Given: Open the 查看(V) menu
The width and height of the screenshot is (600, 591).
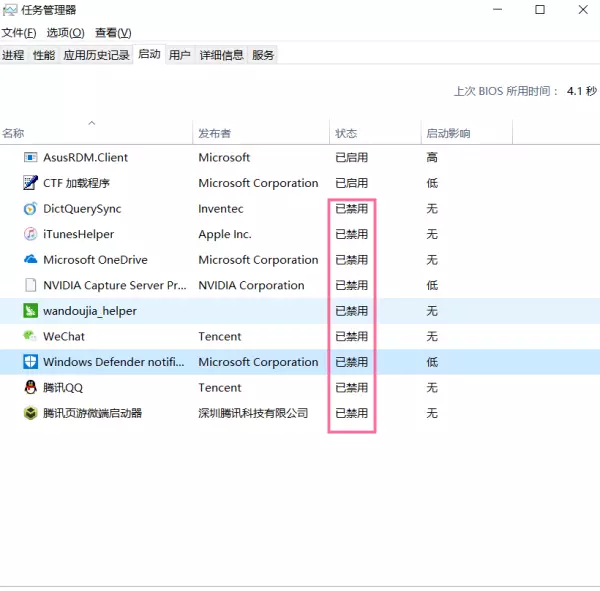Looking at the screenshot, I should (x=113, y=33).
